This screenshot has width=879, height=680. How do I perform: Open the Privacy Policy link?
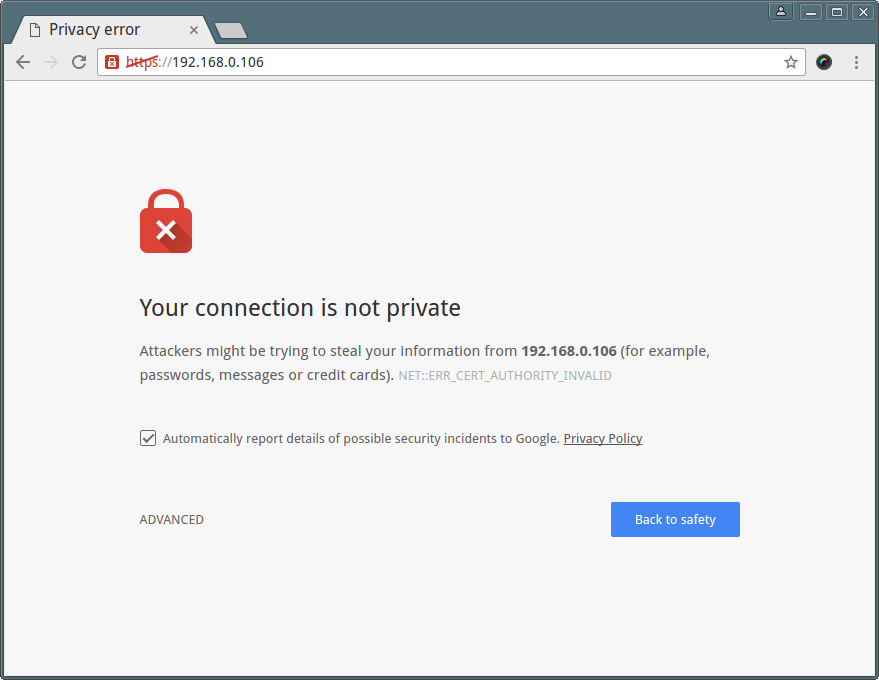[x=603, y=438]
